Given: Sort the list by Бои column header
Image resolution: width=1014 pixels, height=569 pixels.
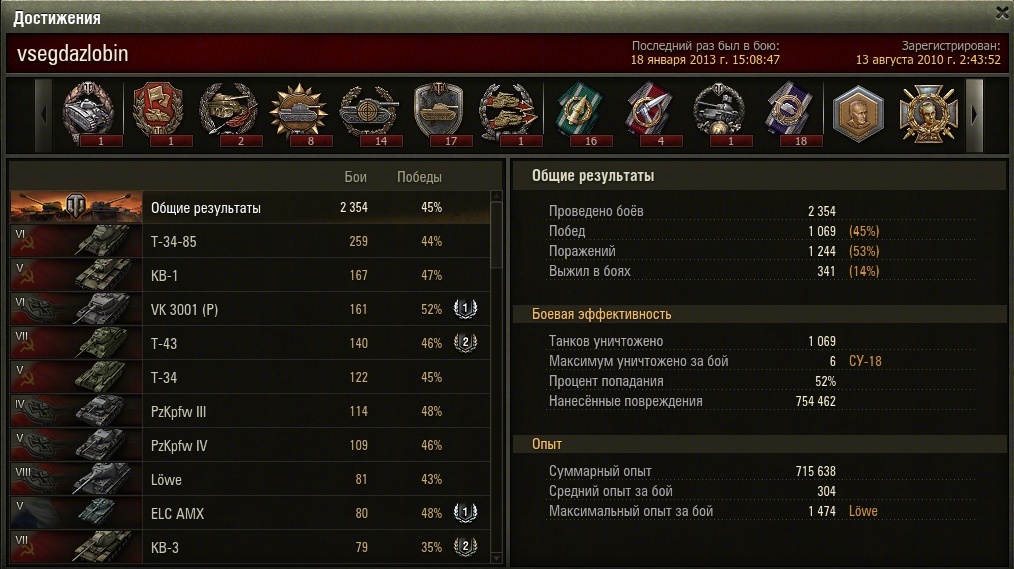Looking at the screenshot, I should click(x=356, y=177).
